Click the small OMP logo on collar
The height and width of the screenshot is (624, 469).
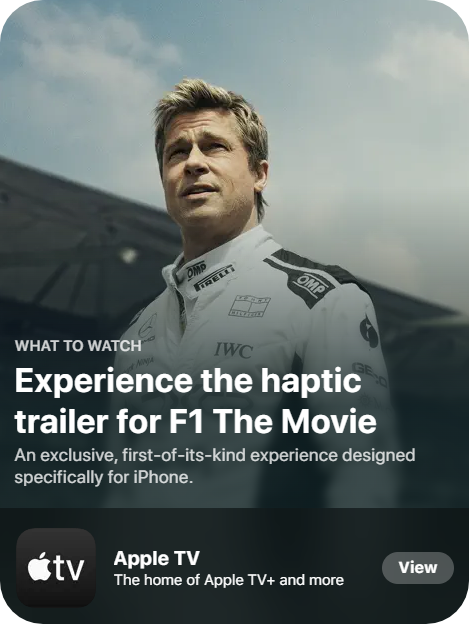[196, 269]
